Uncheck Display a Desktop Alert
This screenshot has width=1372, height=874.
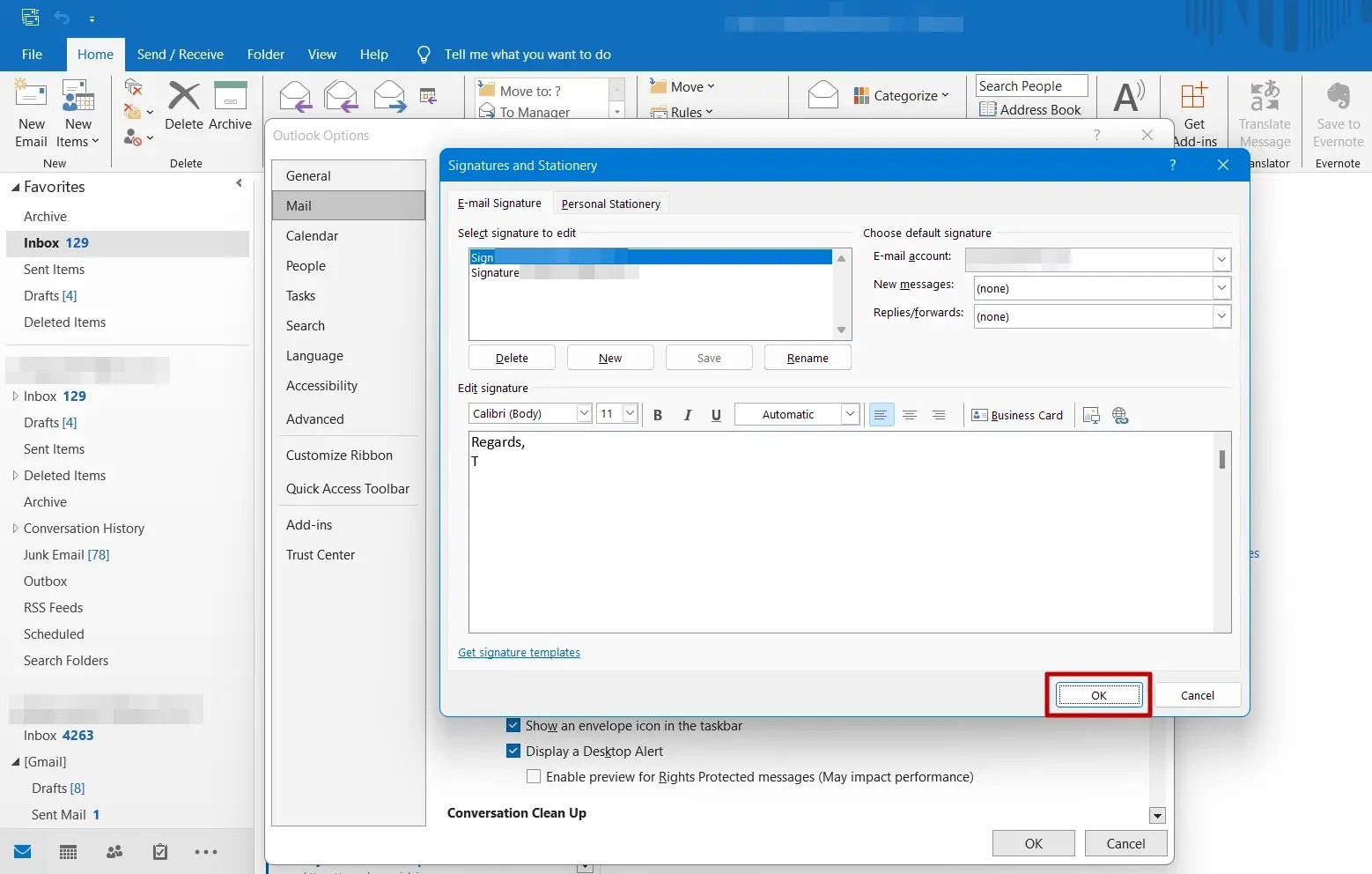coord(513,752)
